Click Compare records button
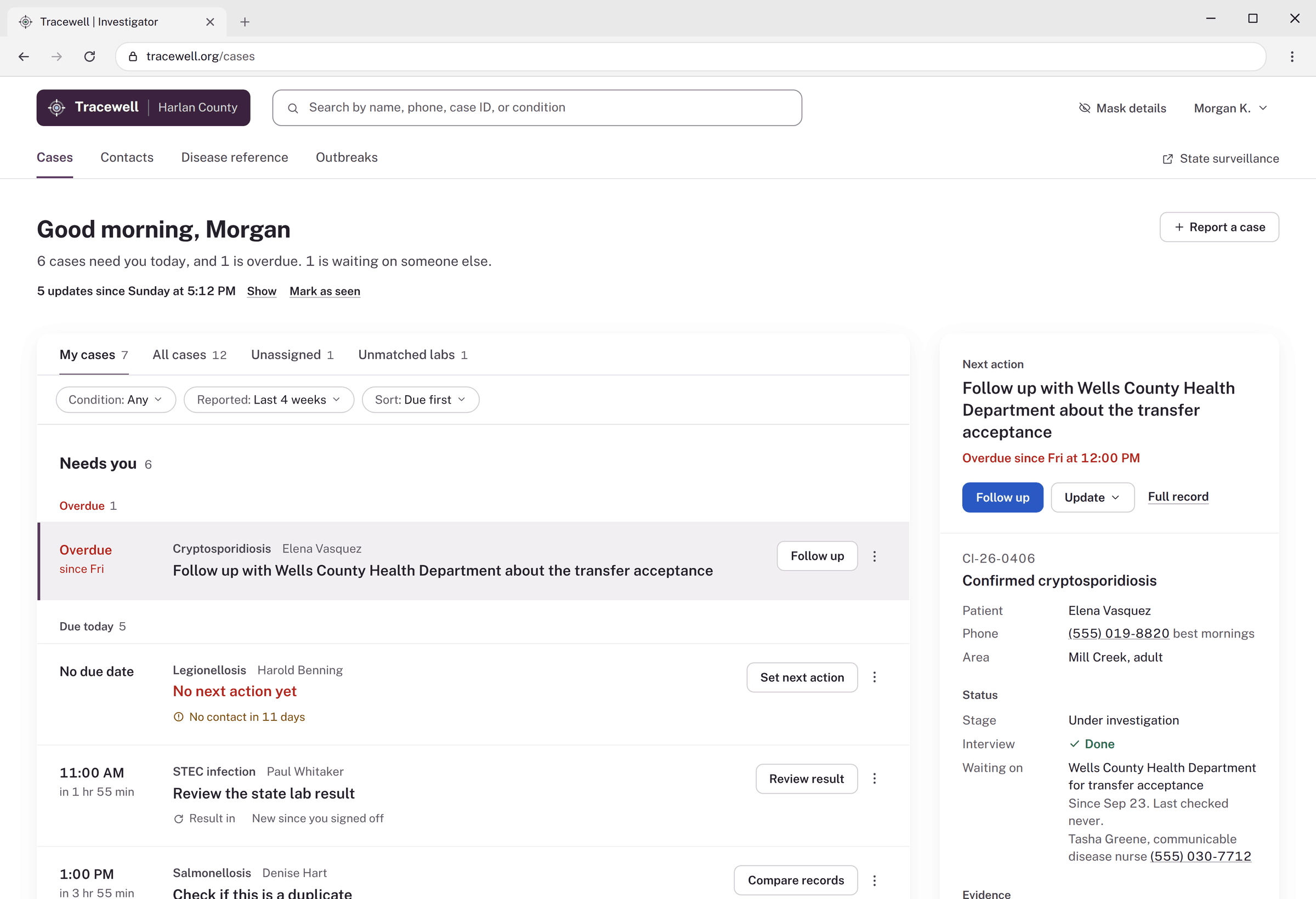The height and width of the screenshot is (899, 1316). [796, 881]
